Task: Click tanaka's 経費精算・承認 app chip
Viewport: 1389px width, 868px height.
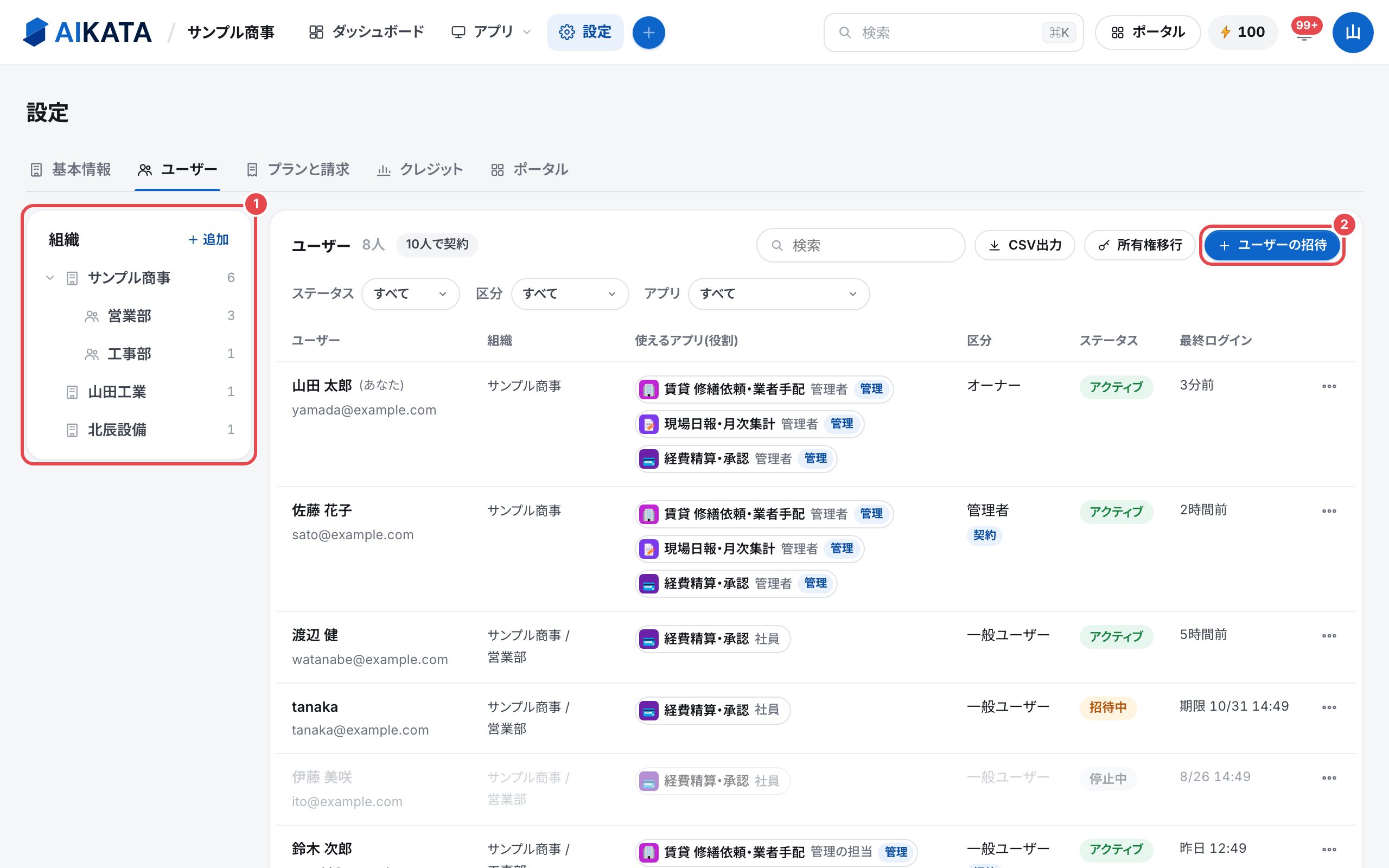Action: (713, 710)
